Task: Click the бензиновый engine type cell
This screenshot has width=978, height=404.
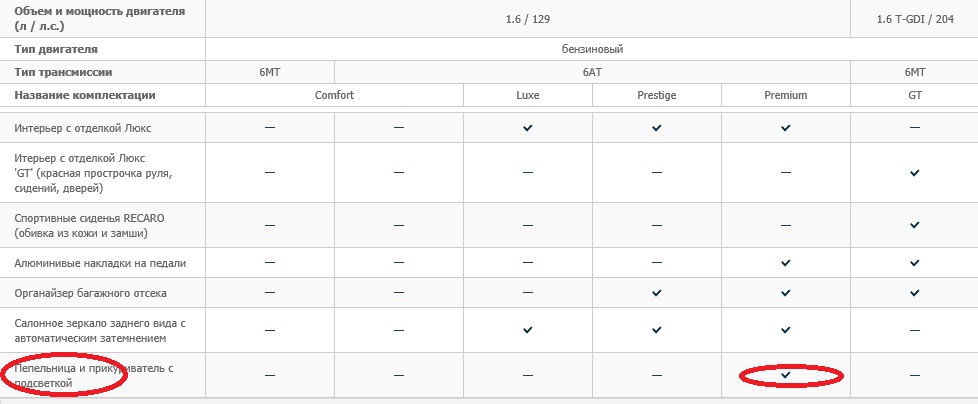Action: [x=592, y=48]
